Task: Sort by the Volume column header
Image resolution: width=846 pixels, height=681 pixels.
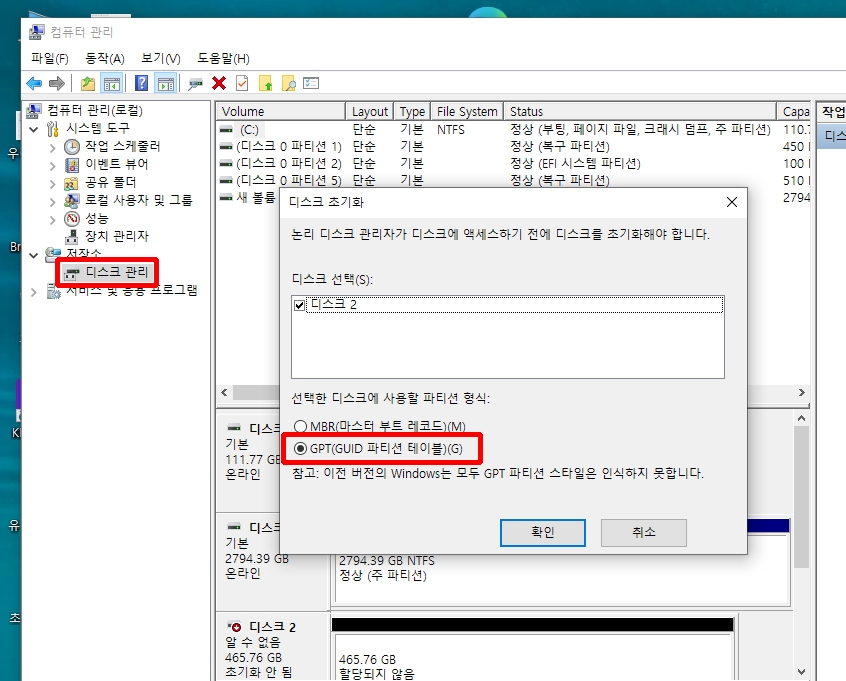Action: click(281, 111)
